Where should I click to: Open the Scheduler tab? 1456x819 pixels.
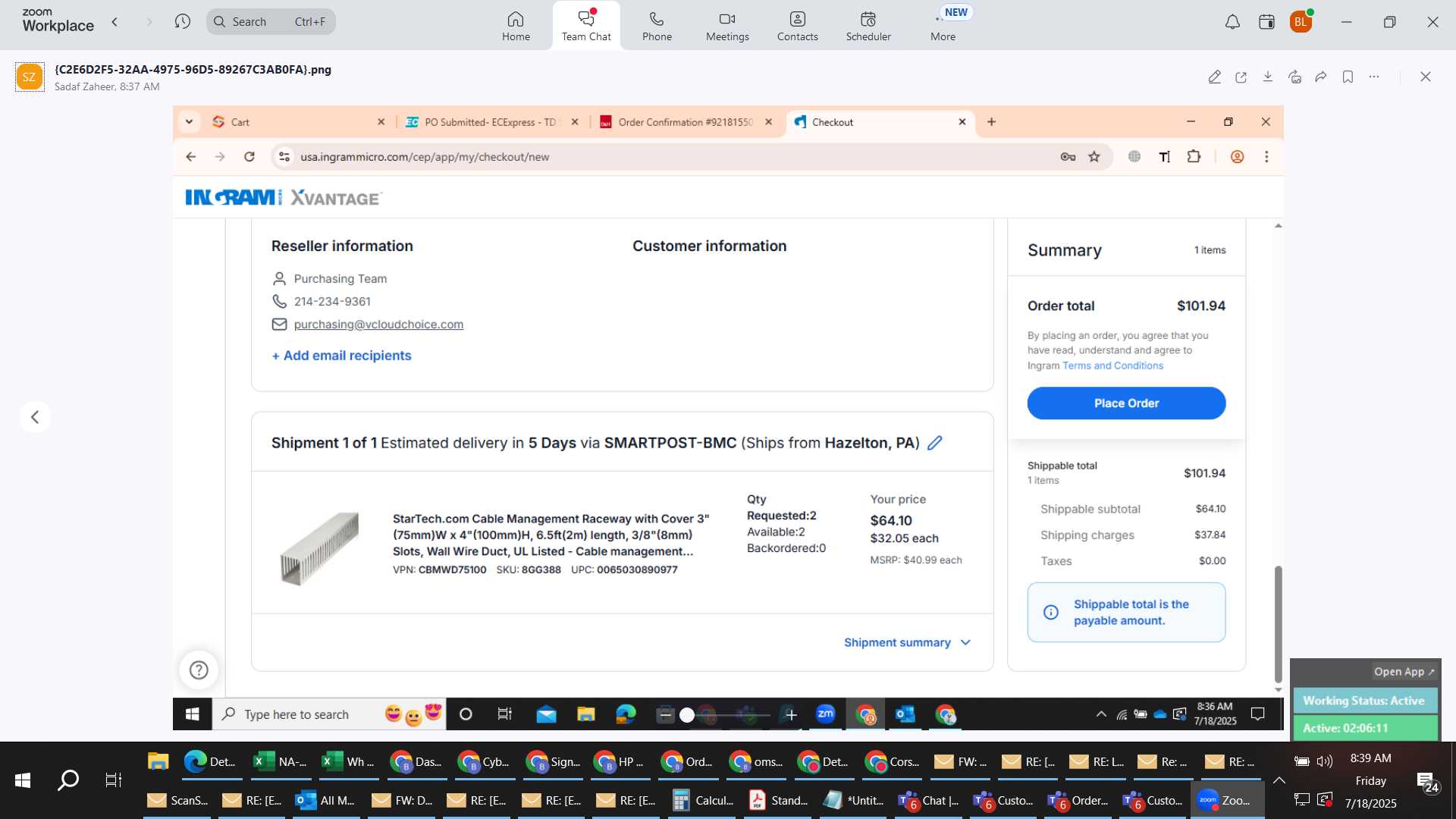pyautogui.click(x=868, y=26)
